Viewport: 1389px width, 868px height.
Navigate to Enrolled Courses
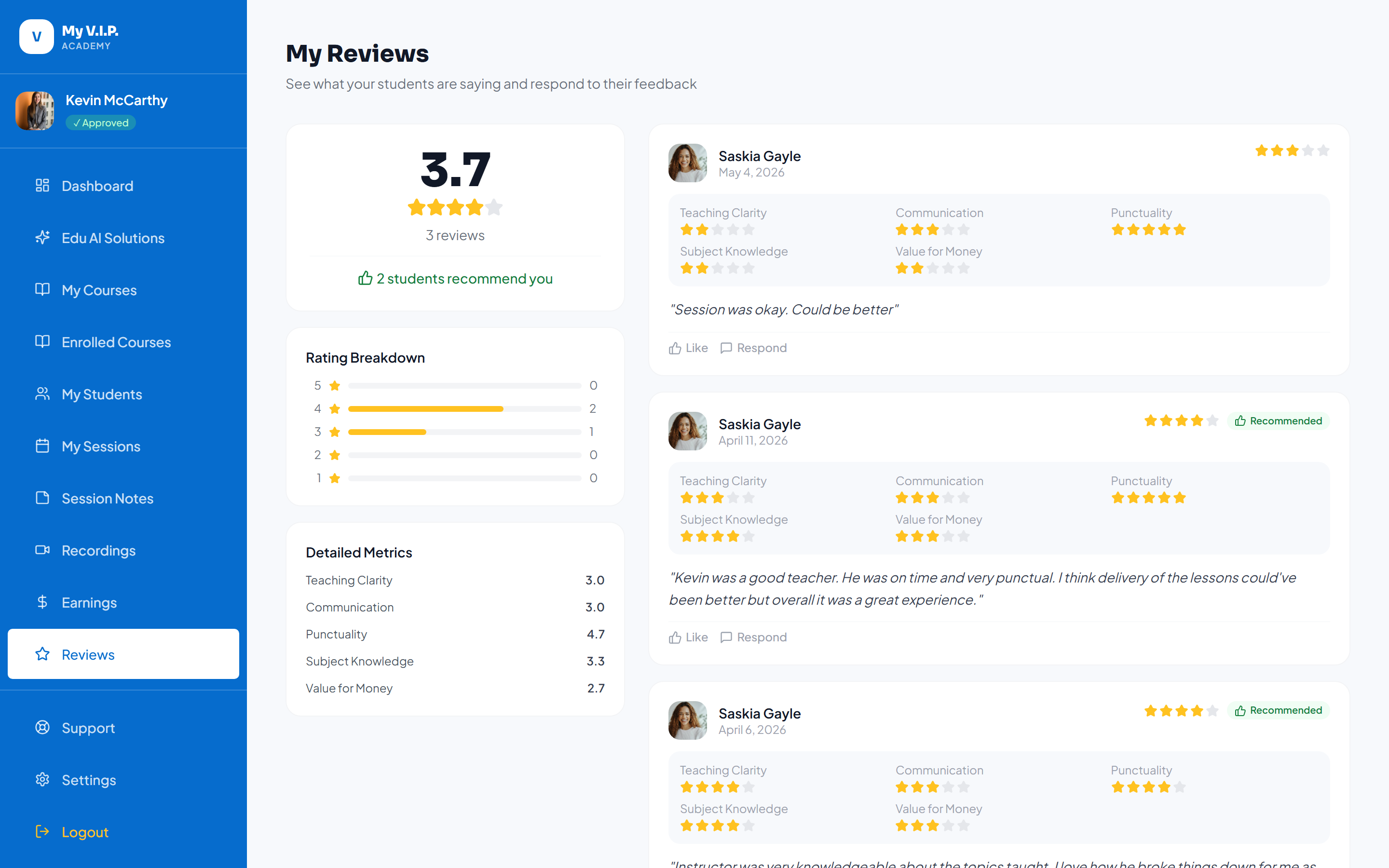(123, 342)
